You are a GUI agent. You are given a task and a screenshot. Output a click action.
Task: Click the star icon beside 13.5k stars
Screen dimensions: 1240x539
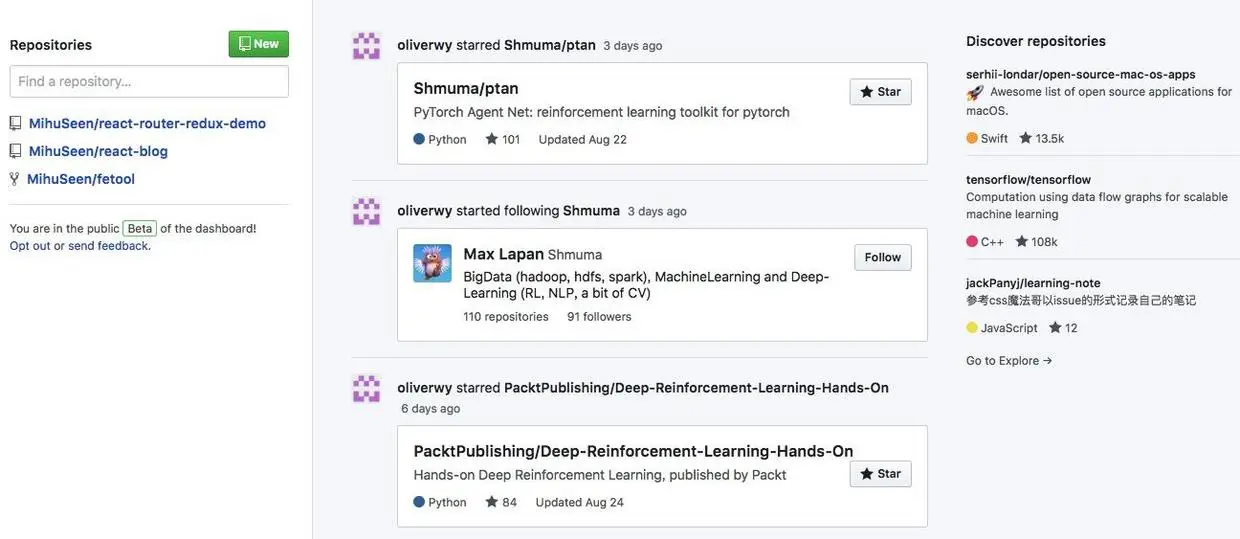click(1025, 138)
